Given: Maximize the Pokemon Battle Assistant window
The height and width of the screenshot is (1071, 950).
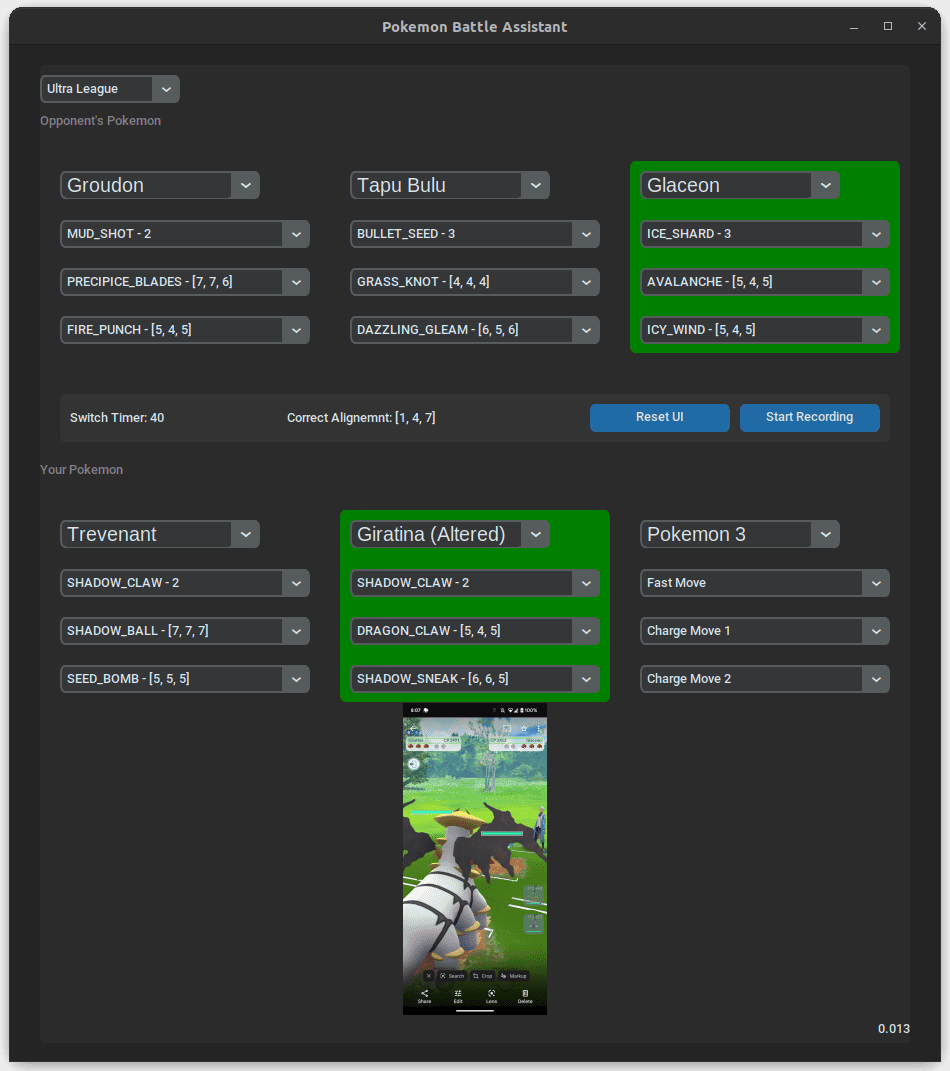Looking at the screenshot, I should 888,27.
